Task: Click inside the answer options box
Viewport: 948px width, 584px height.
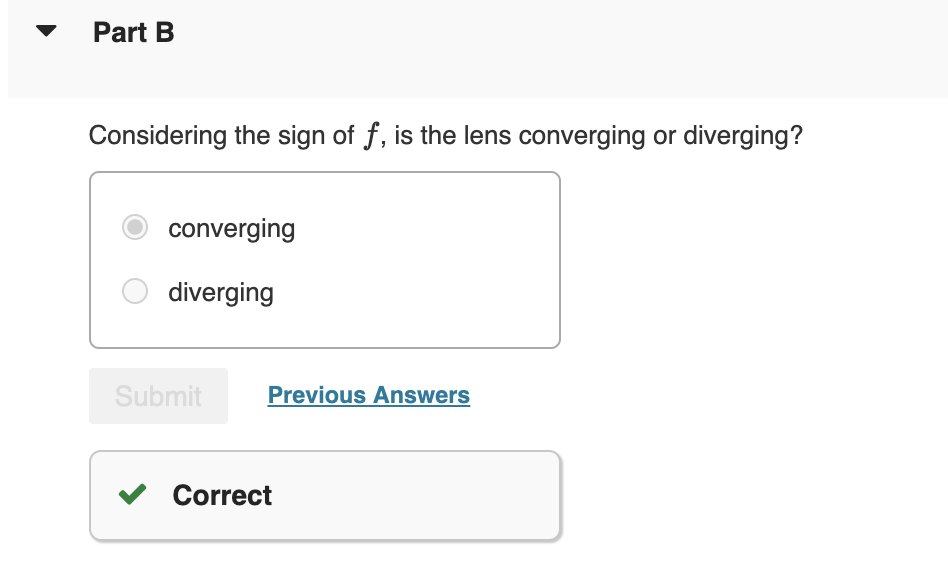Action: (325, 259)
